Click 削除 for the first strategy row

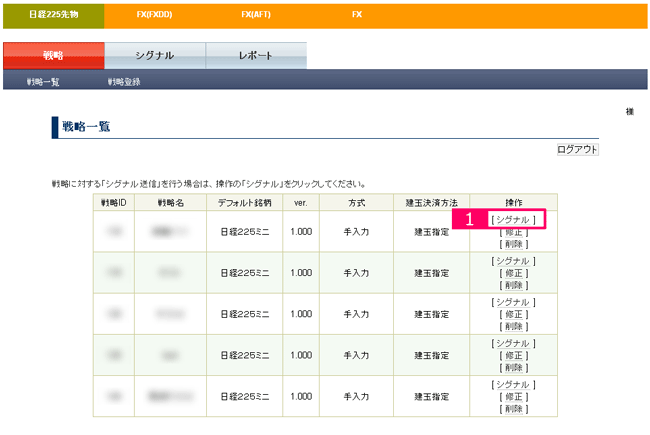514,244
